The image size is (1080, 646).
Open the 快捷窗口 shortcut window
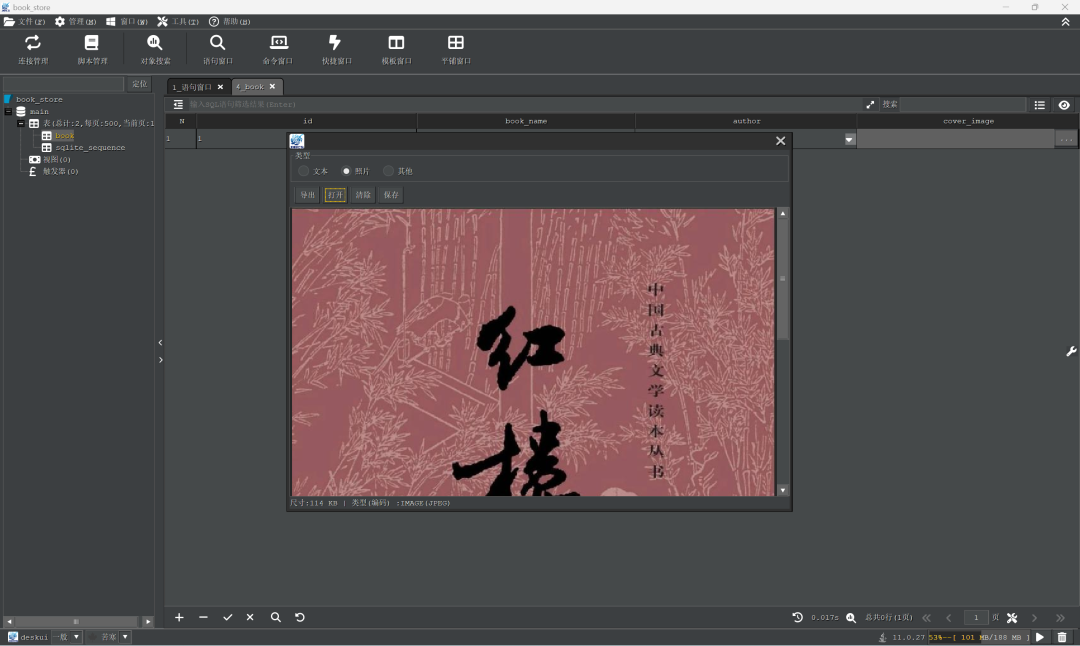point(336,50)
